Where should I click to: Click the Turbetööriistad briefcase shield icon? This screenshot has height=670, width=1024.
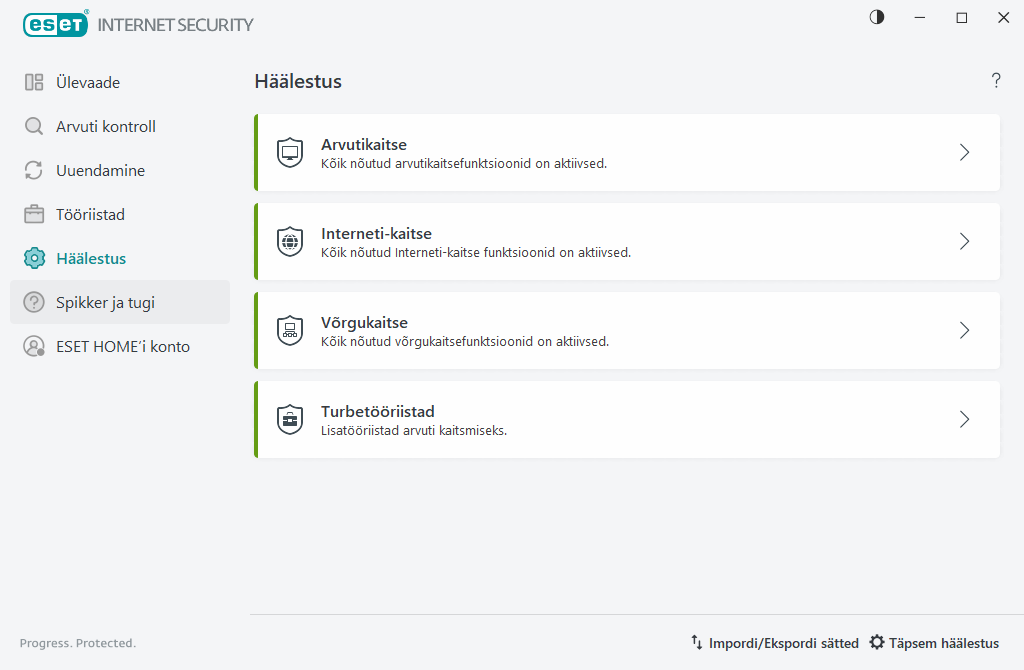[x=290, y=420]
